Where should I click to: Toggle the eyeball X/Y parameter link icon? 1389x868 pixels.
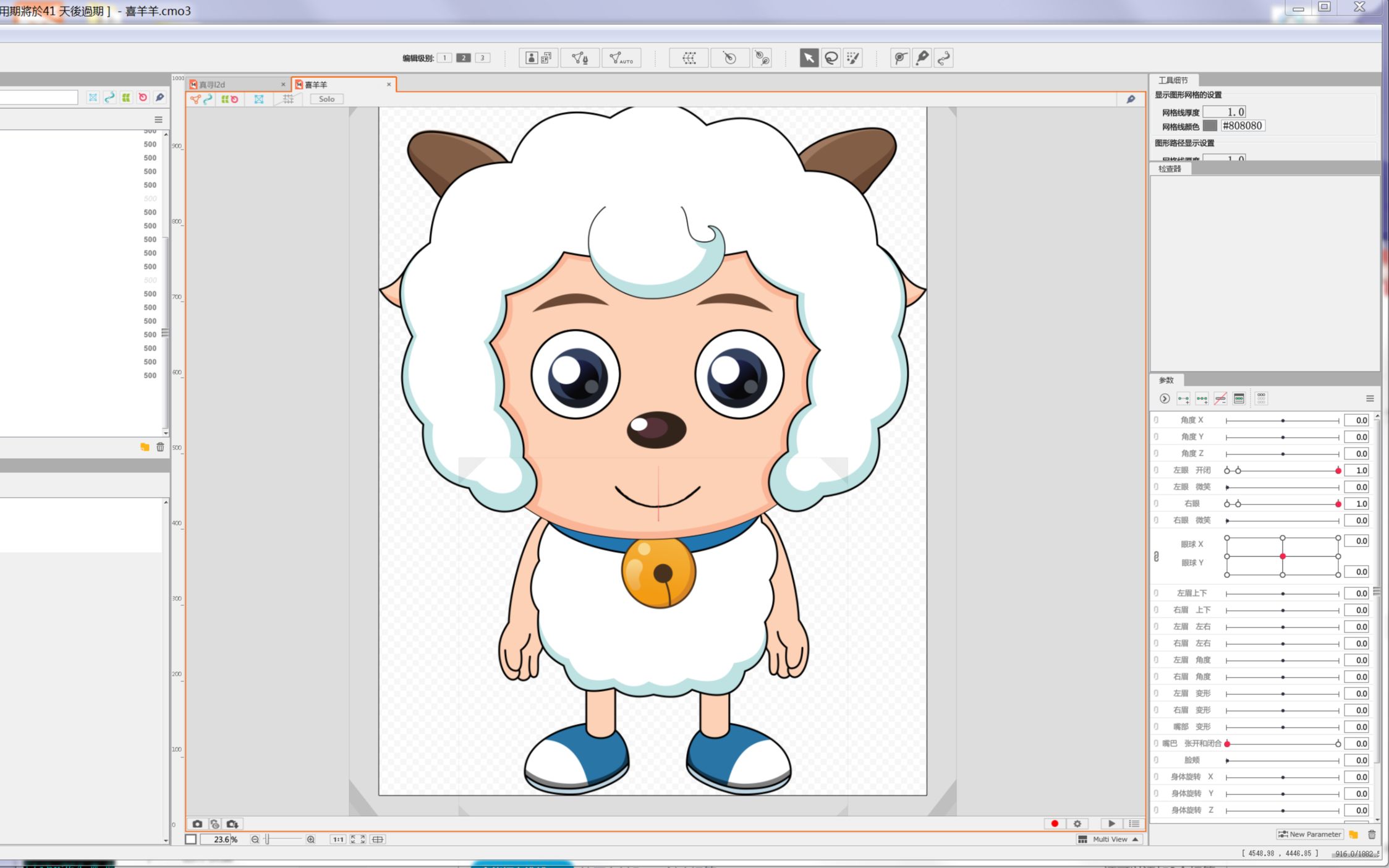click(x=1156, y=557)
